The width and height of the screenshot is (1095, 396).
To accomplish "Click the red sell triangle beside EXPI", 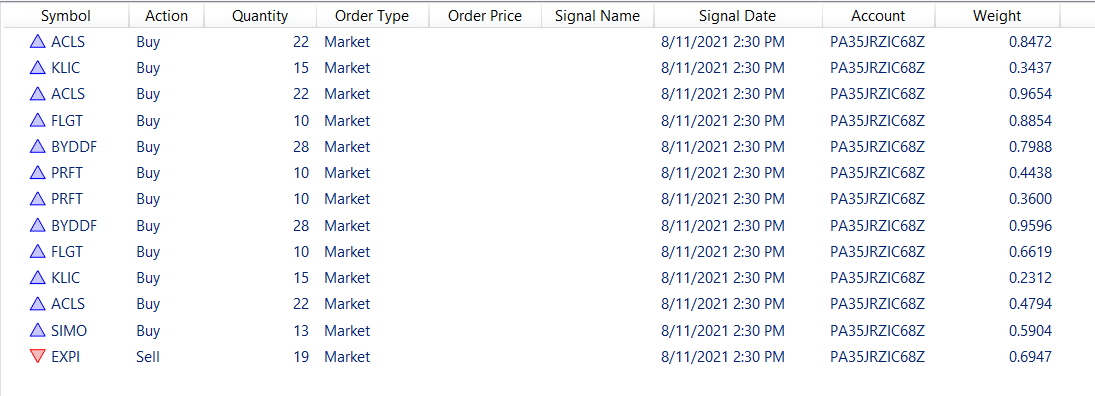I will (x=38, y=357).
